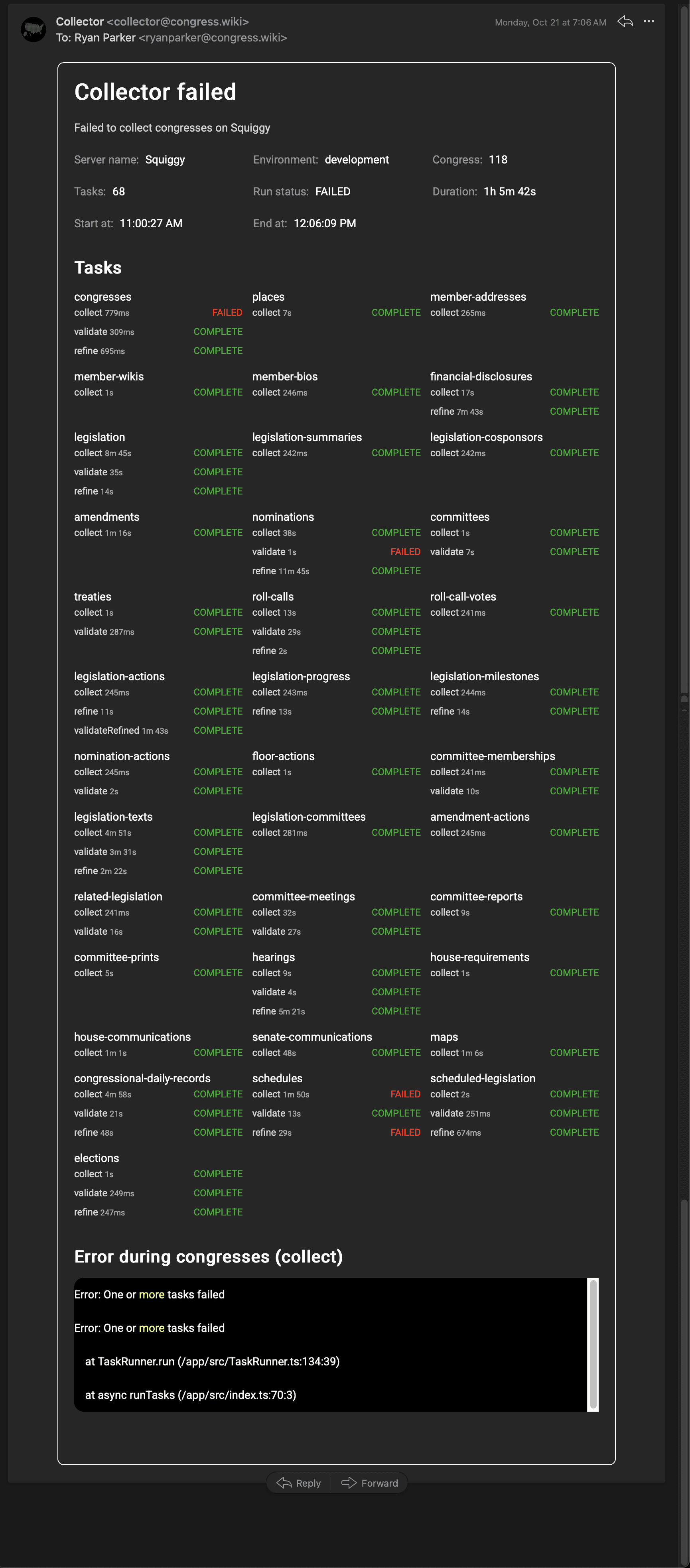Click FAILED status of congresses collect
The height and width of the screenshot is (1568, 690).
click(x=227, y=313)
